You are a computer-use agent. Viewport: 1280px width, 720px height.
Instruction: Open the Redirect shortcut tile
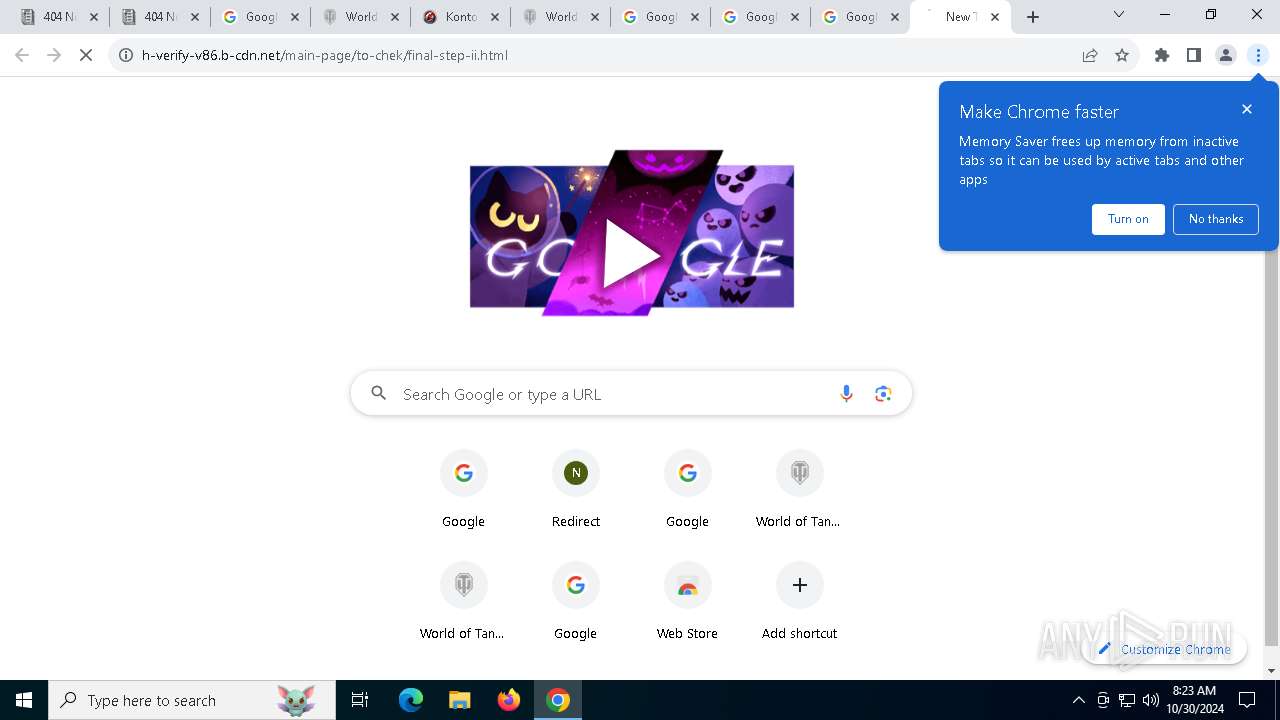click(x=576, y=488)
